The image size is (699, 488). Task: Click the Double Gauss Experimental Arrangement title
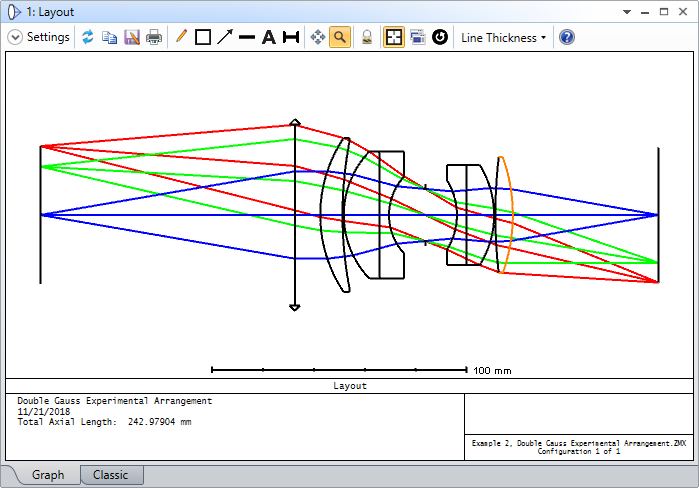(115, 401)
